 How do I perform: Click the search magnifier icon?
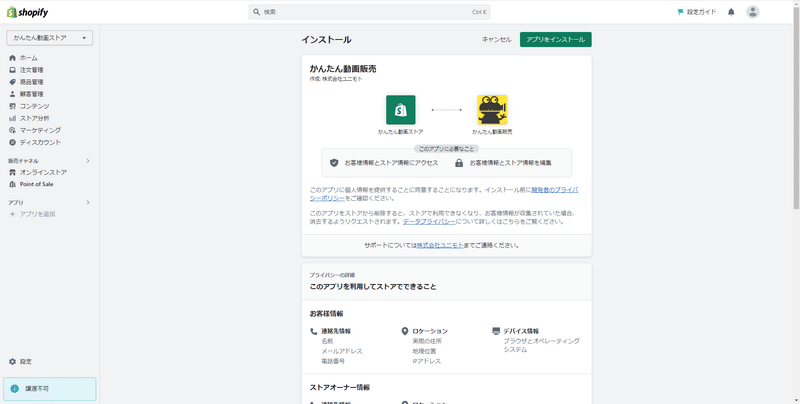[x=257, y=12]
